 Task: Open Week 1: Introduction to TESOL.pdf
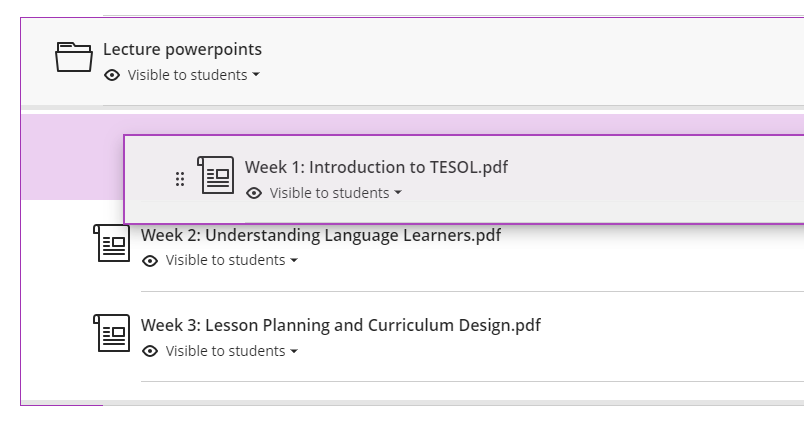coord(376,167)
